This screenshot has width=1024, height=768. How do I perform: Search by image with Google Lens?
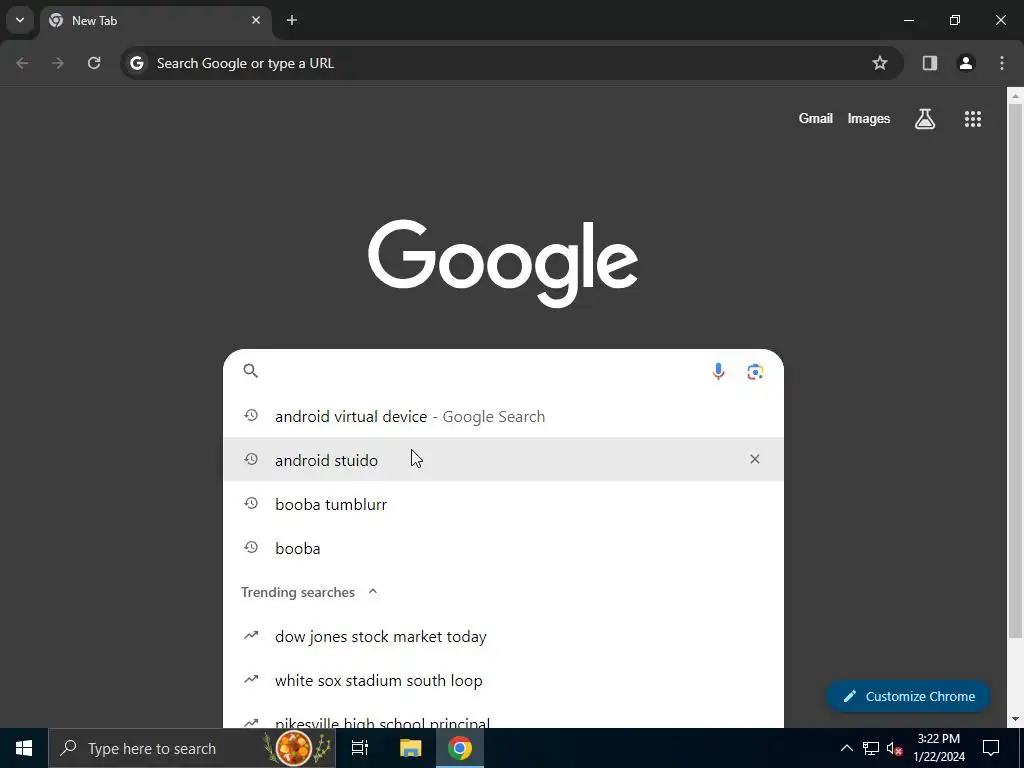coord(755,372)
